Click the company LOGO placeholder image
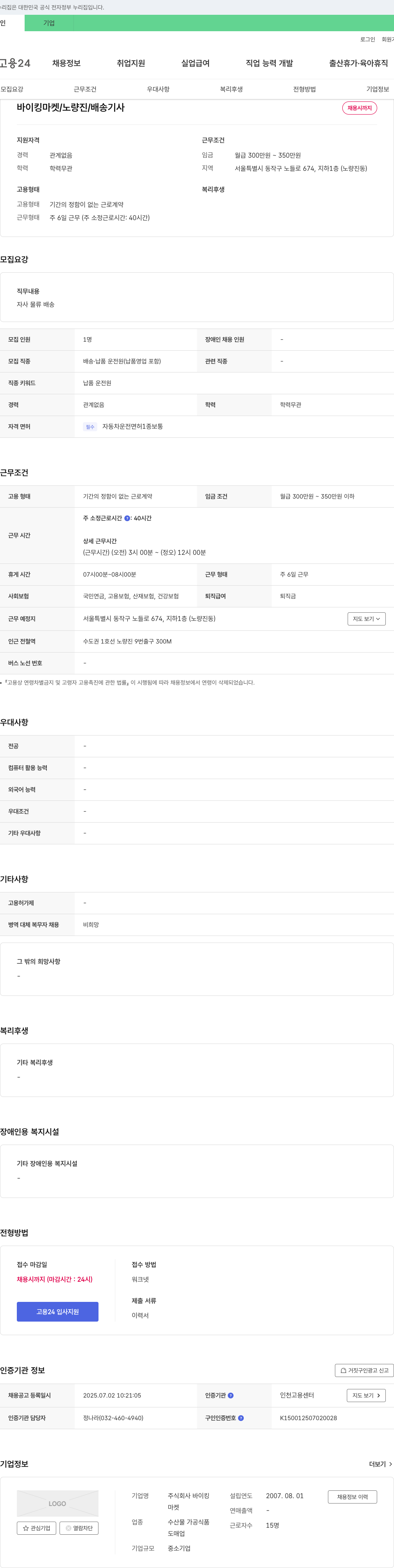The image size is (394, 1568). [x=57, y=1503]
